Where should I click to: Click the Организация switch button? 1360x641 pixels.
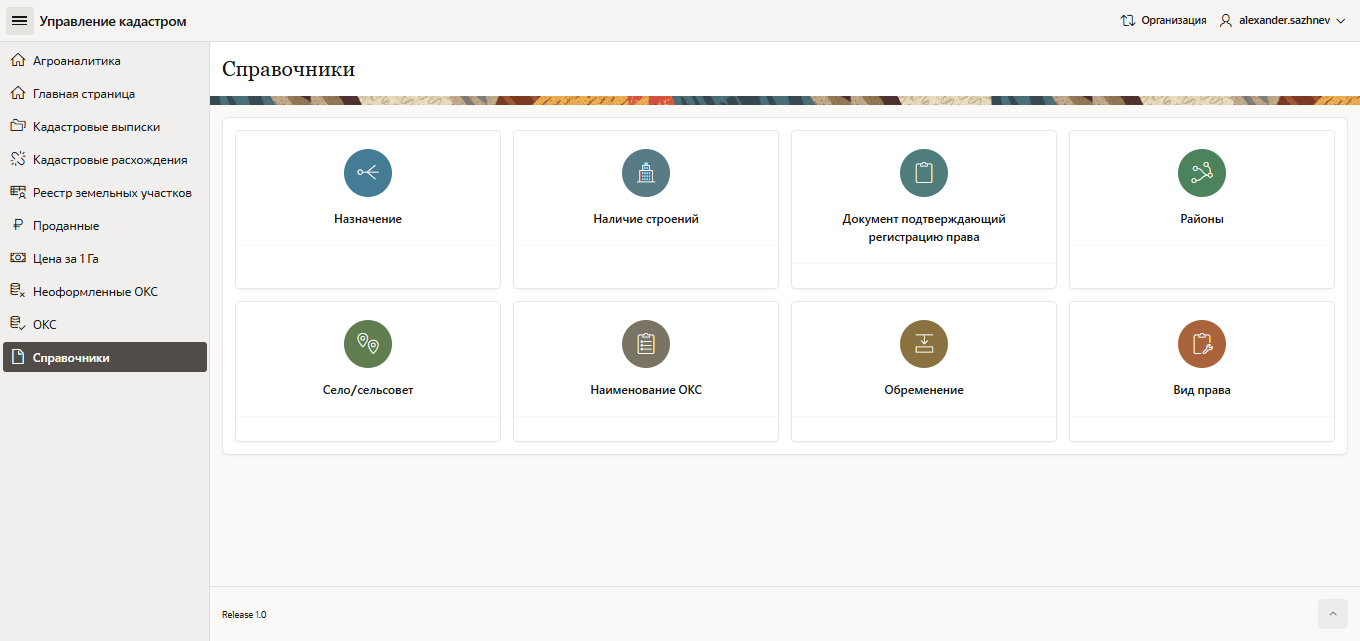(1163, 20)
